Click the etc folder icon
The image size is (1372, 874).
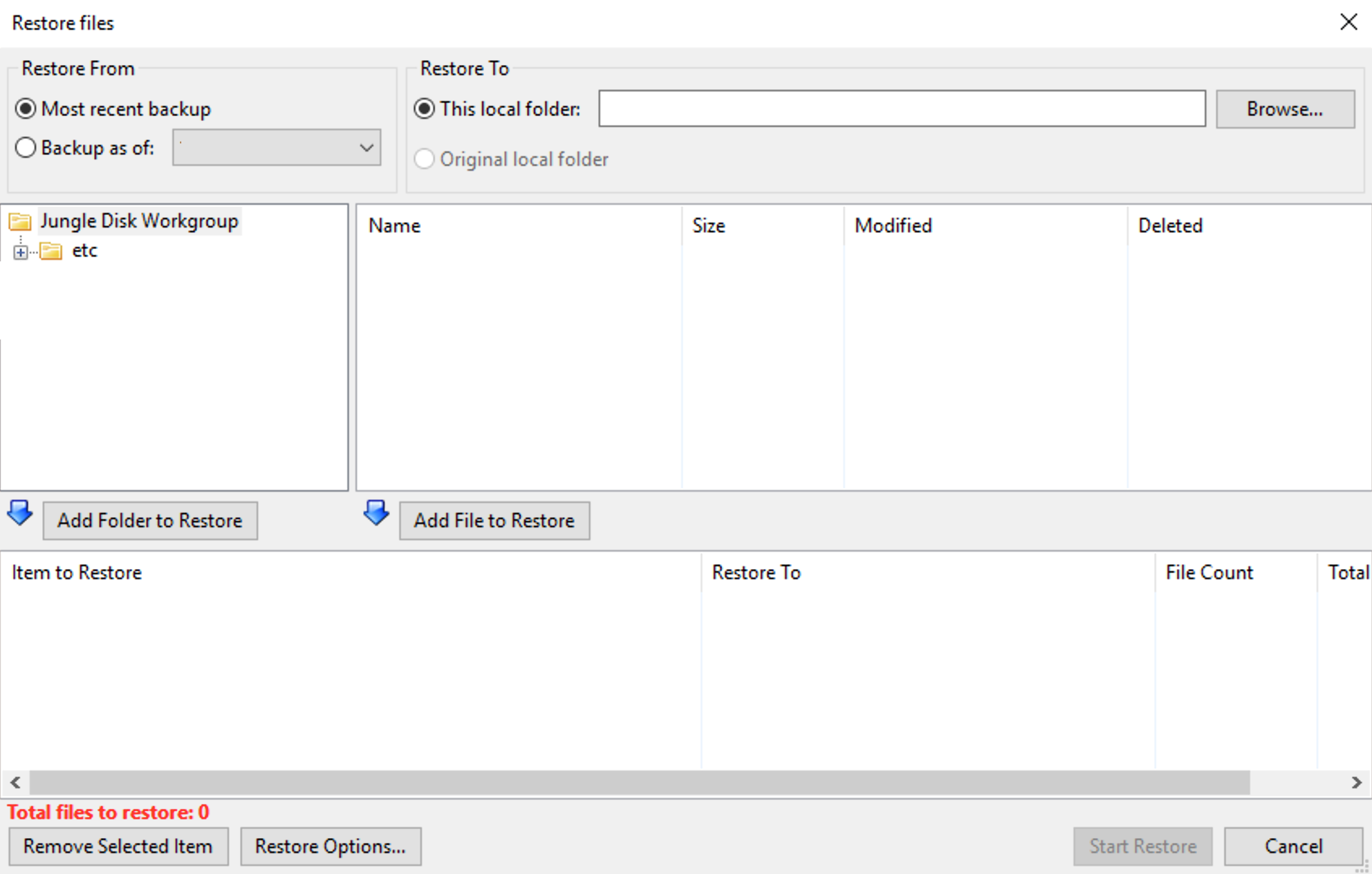[50, 250]
